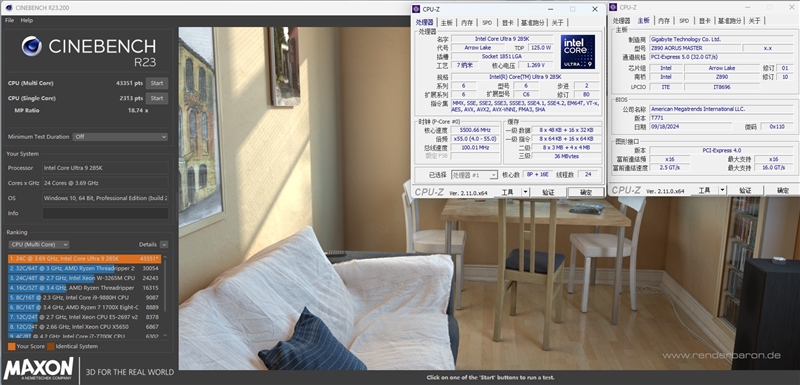Switch to SPD tab in back CPU-Z window
This screenshot has height=385, width=800.
click(x=684, y=20)
